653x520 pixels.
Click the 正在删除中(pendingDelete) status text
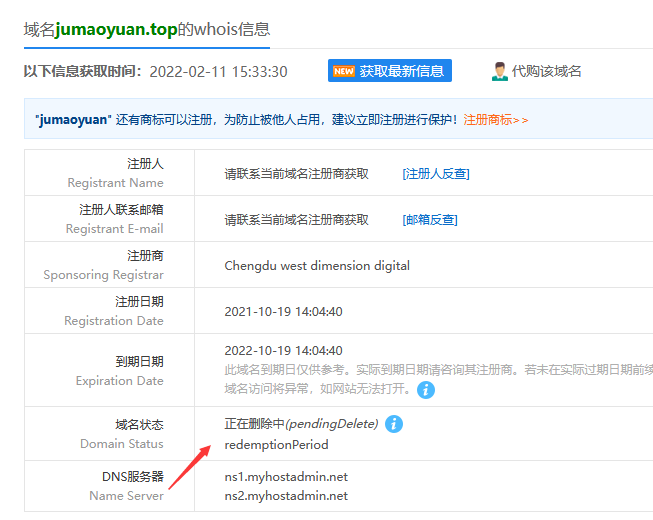pyautogui.click(x=301, y=424)
